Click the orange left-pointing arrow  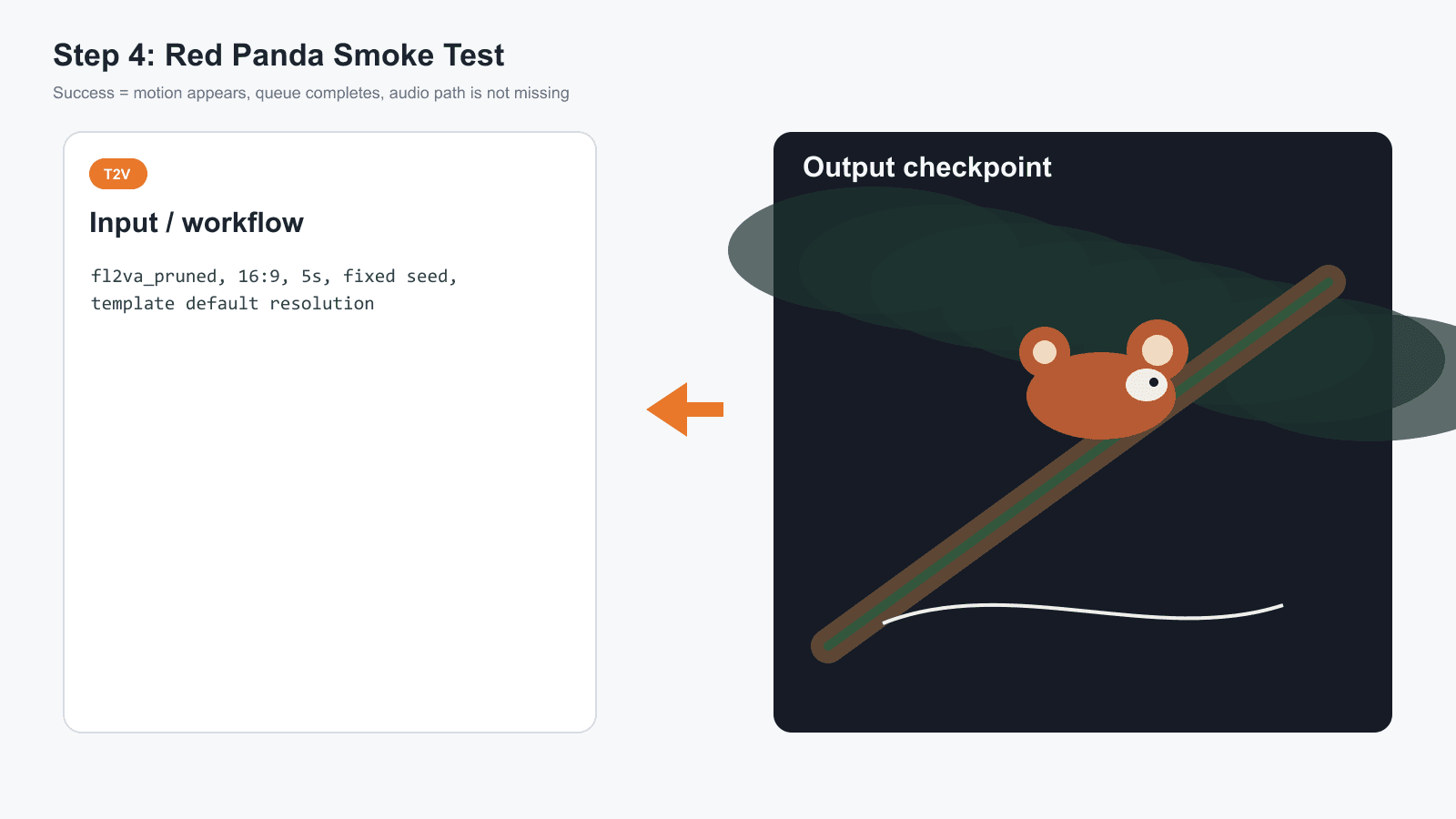coord(685,409)
